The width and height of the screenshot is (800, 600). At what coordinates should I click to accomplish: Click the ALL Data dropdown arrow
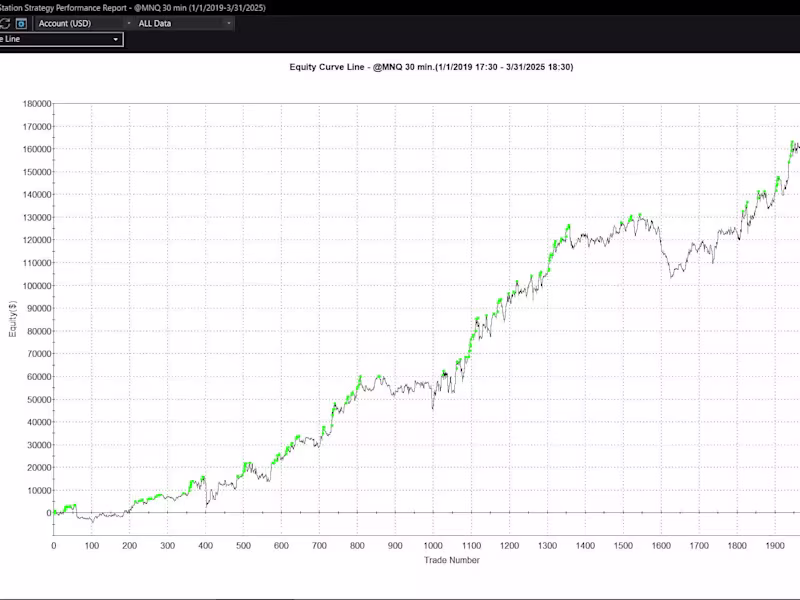coord(228,23)
